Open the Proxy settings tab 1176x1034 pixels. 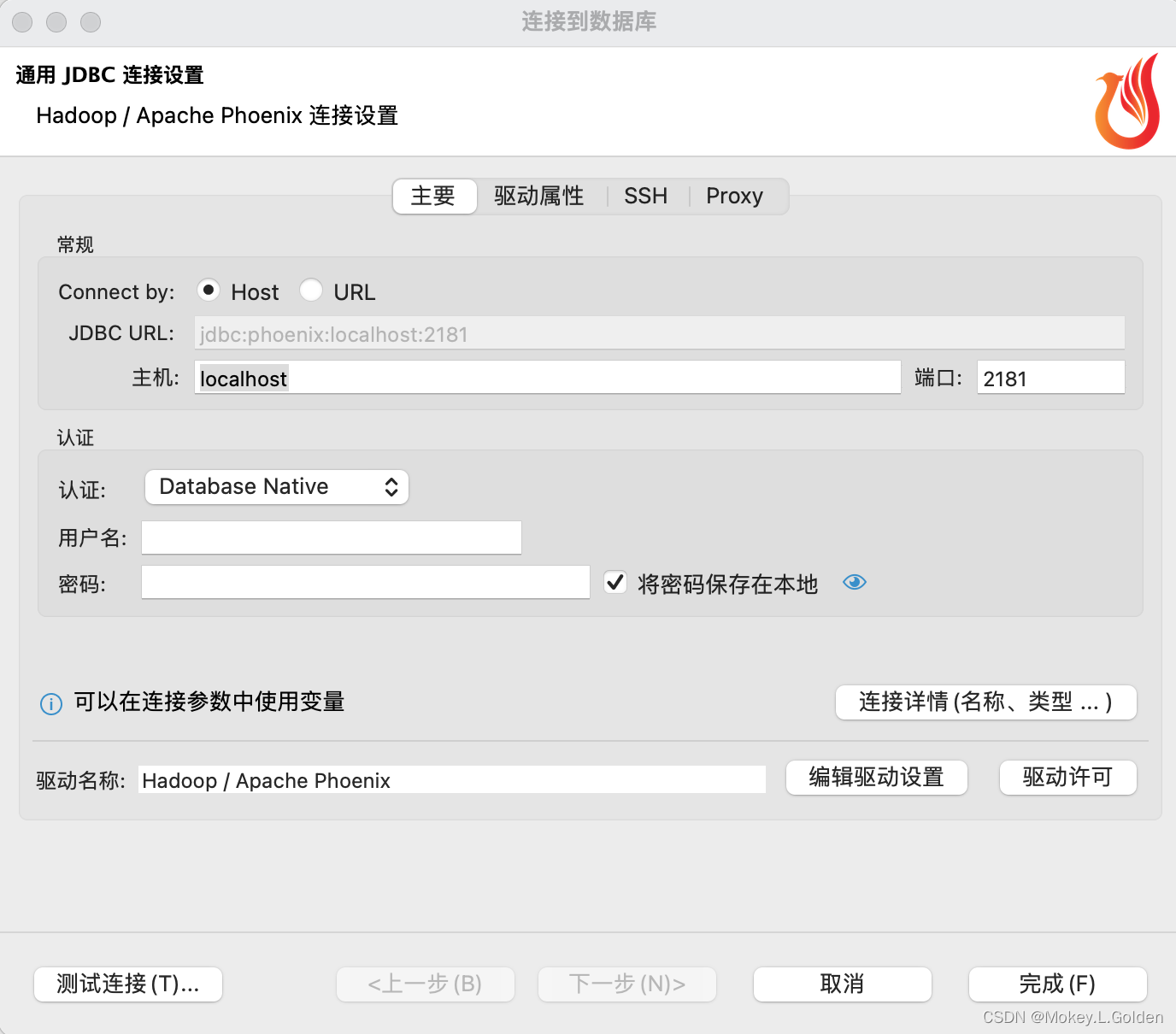click(x=733, y=196)
